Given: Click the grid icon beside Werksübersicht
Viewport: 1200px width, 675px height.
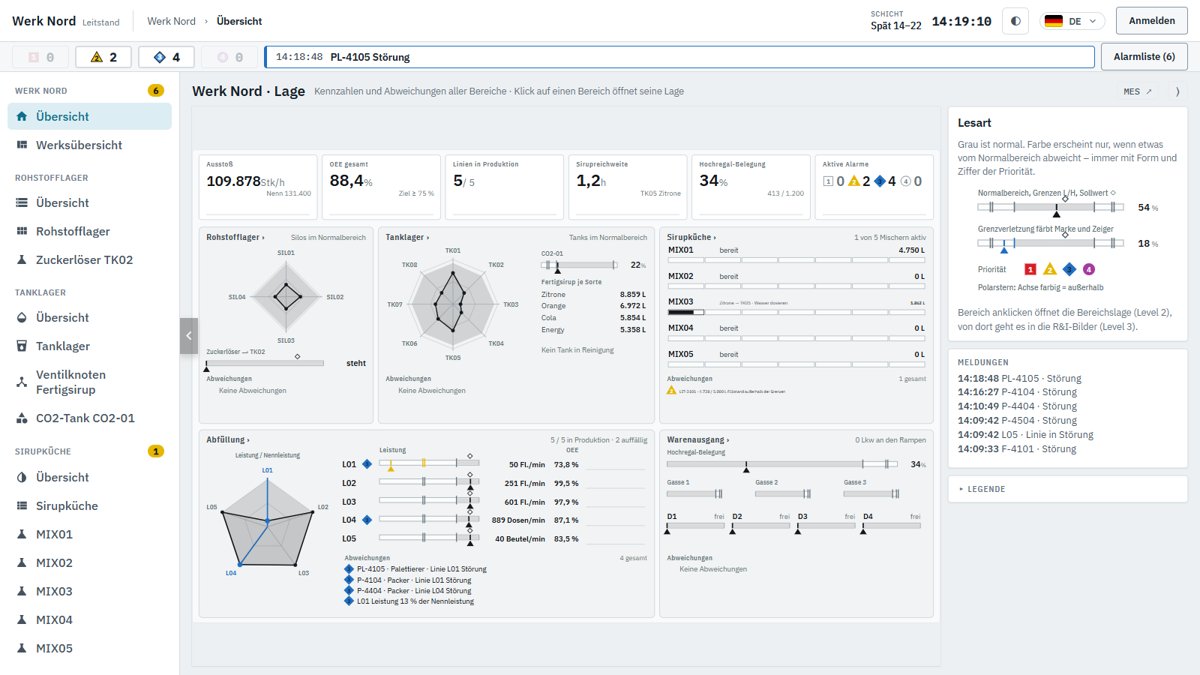Looking at the screenshot, I should coord(22,145).
